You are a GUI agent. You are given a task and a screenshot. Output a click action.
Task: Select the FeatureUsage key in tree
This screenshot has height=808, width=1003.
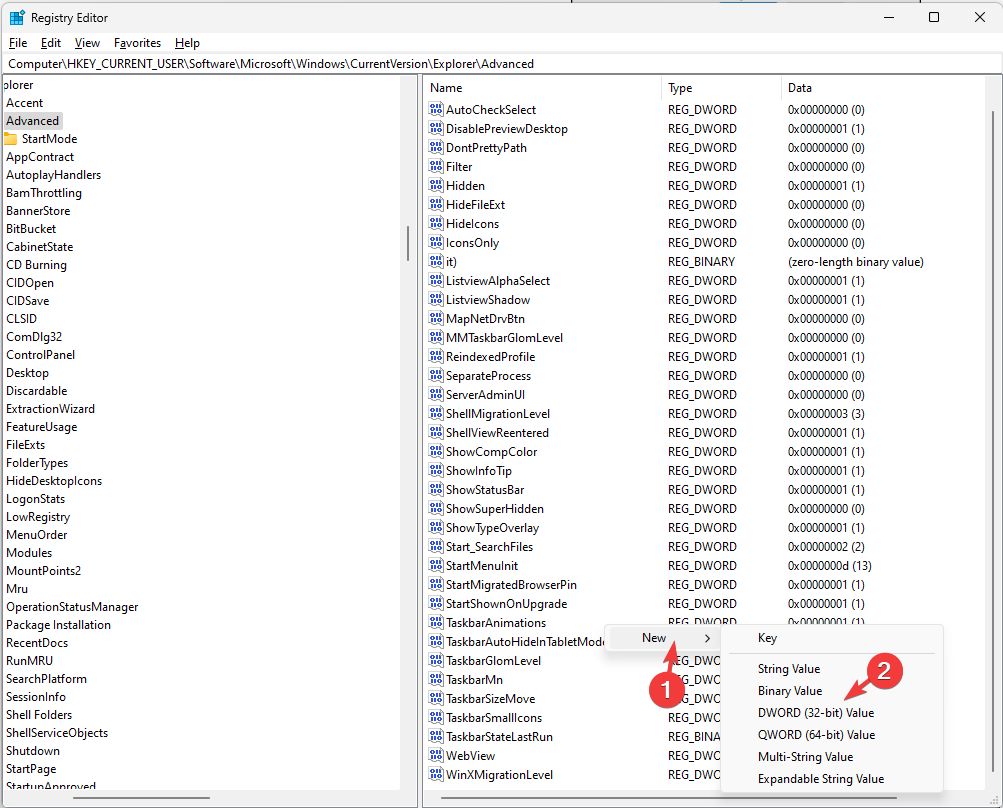tap(41, 427)
